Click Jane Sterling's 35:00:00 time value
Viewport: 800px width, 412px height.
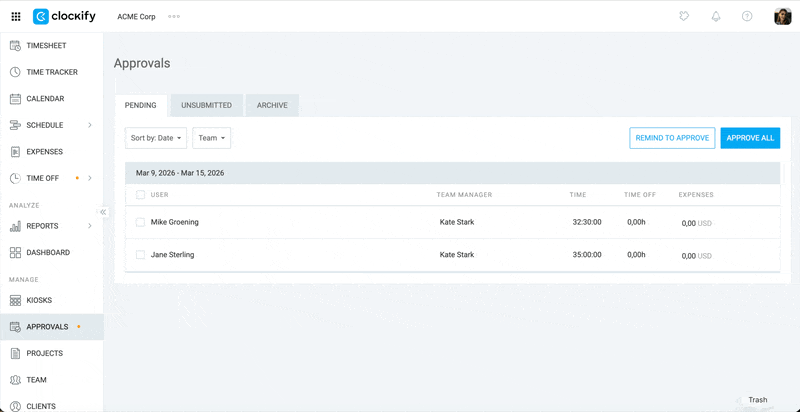(x=587, y=254)
